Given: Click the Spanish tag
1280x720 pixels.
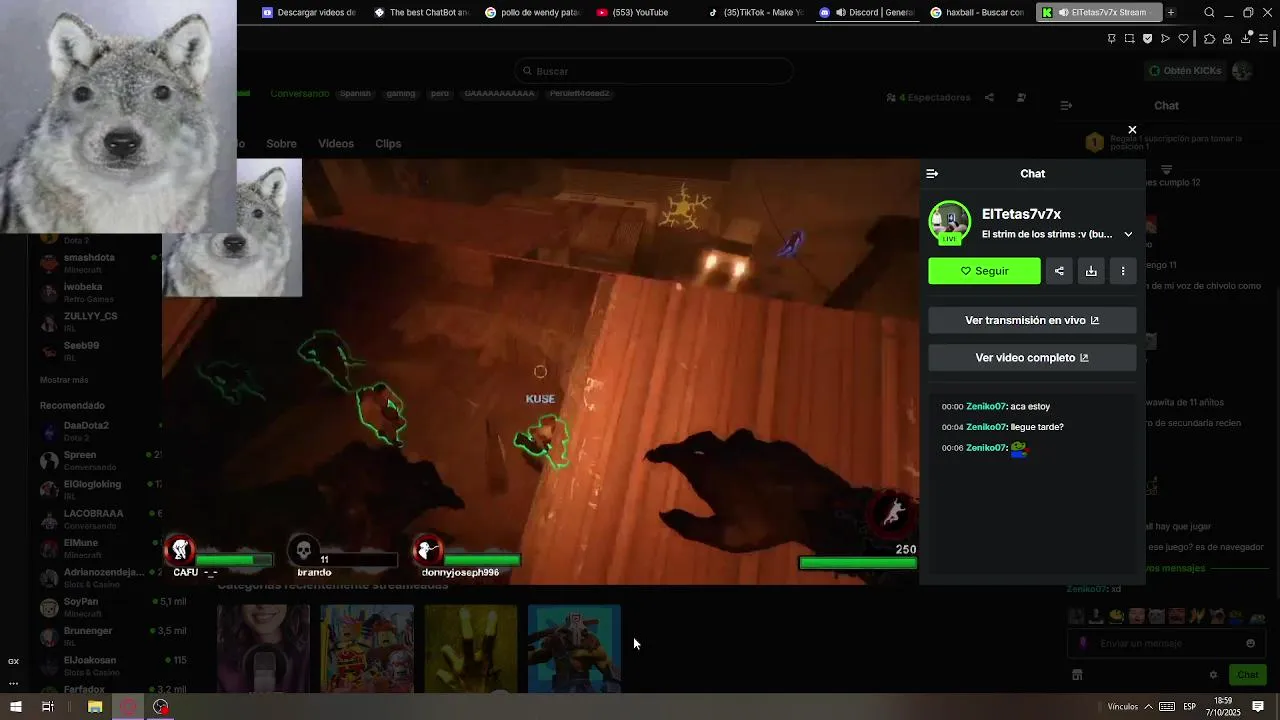Looking at the screenshot, I should (x=355, y=94).
